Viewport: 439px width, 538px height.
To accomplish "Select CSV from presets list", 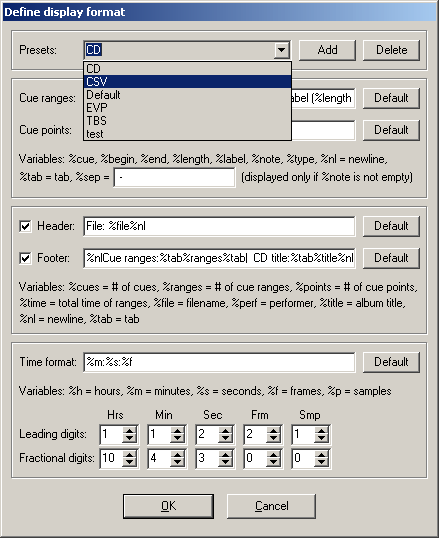I will [187, 82].
